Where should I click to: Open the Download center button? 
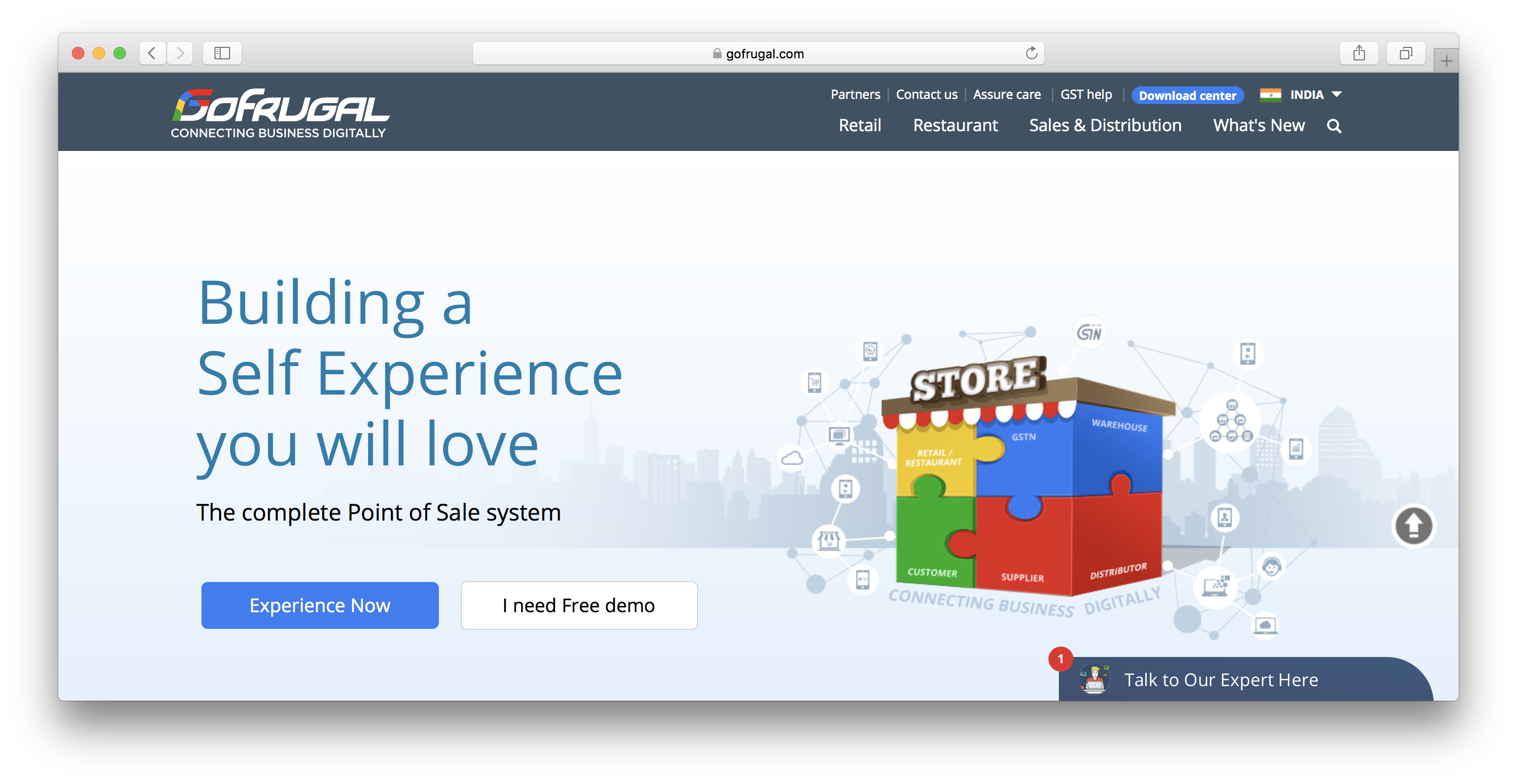[x=1186, y=95]
